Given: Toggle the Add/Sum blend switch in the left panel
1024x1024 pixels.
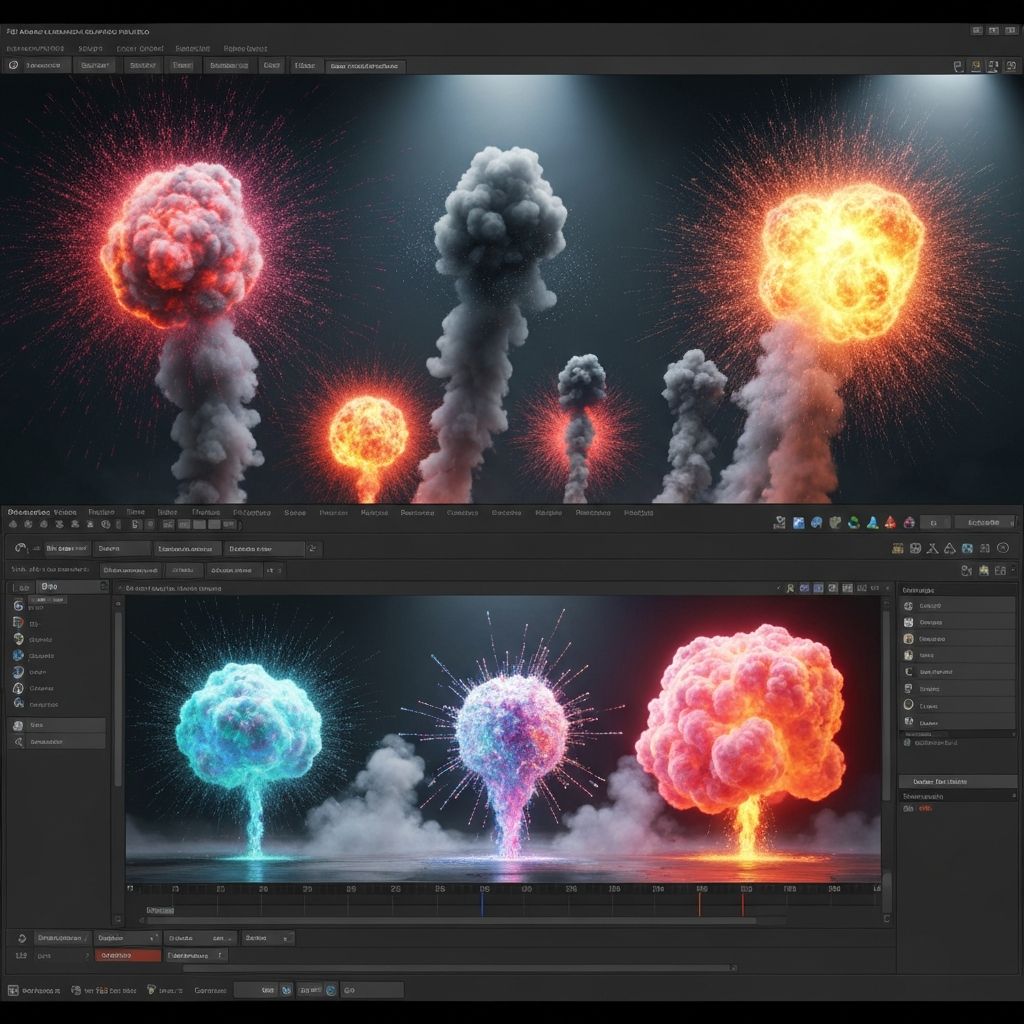Looking at the screenshot, I should tap(47, 600).
